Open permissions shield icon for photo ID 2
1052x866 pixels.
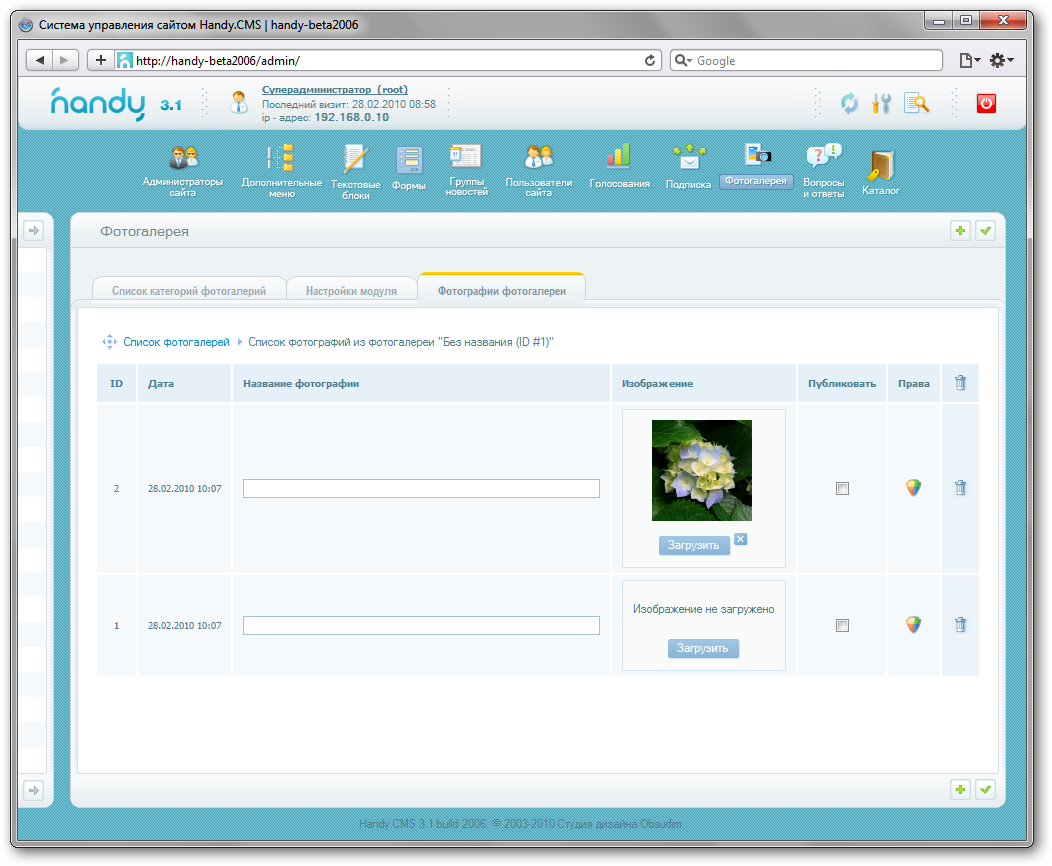point(913,488)
